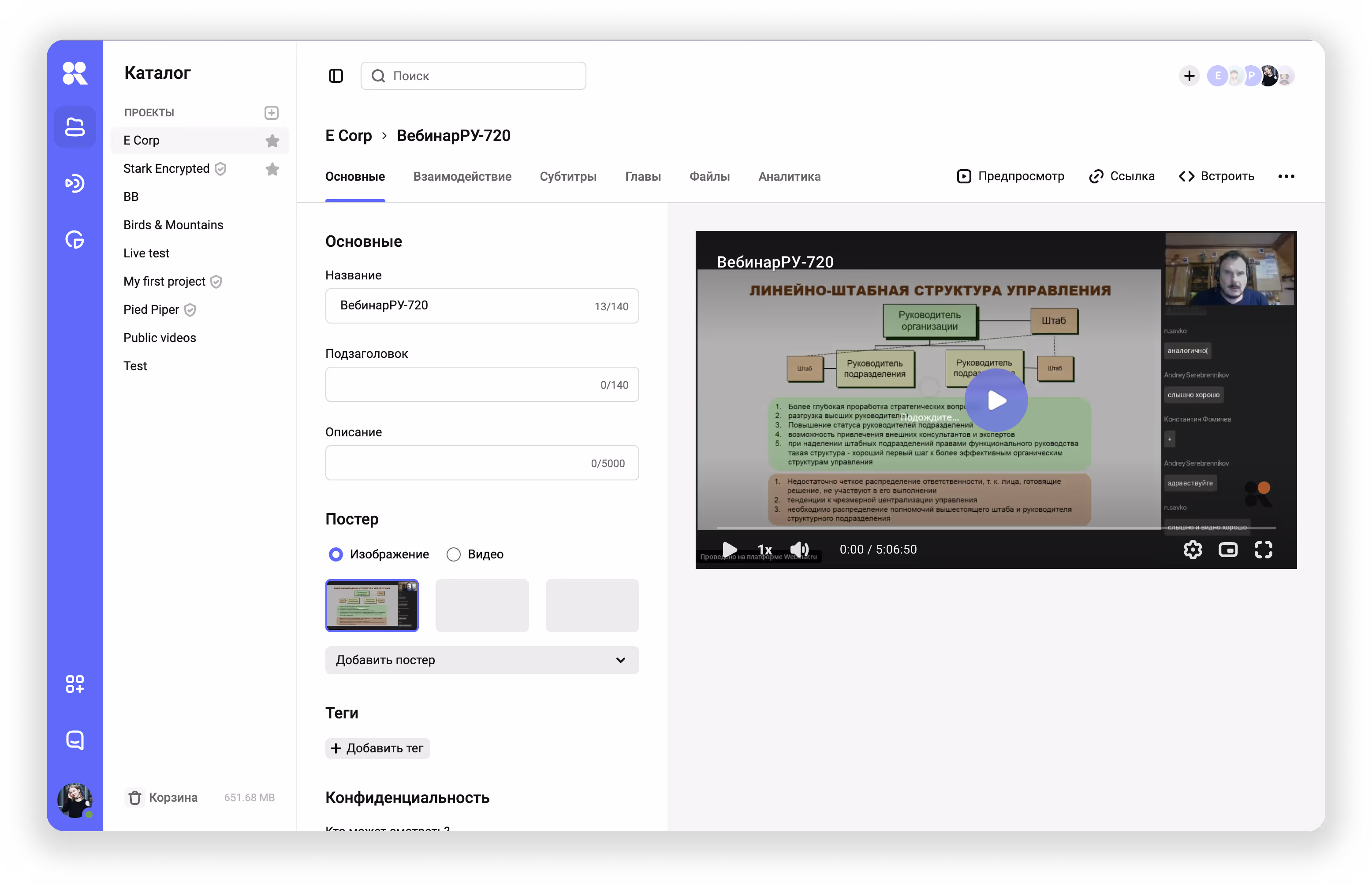
Task: Open the analytics pie chart sidebar icon
Action: 75,240
